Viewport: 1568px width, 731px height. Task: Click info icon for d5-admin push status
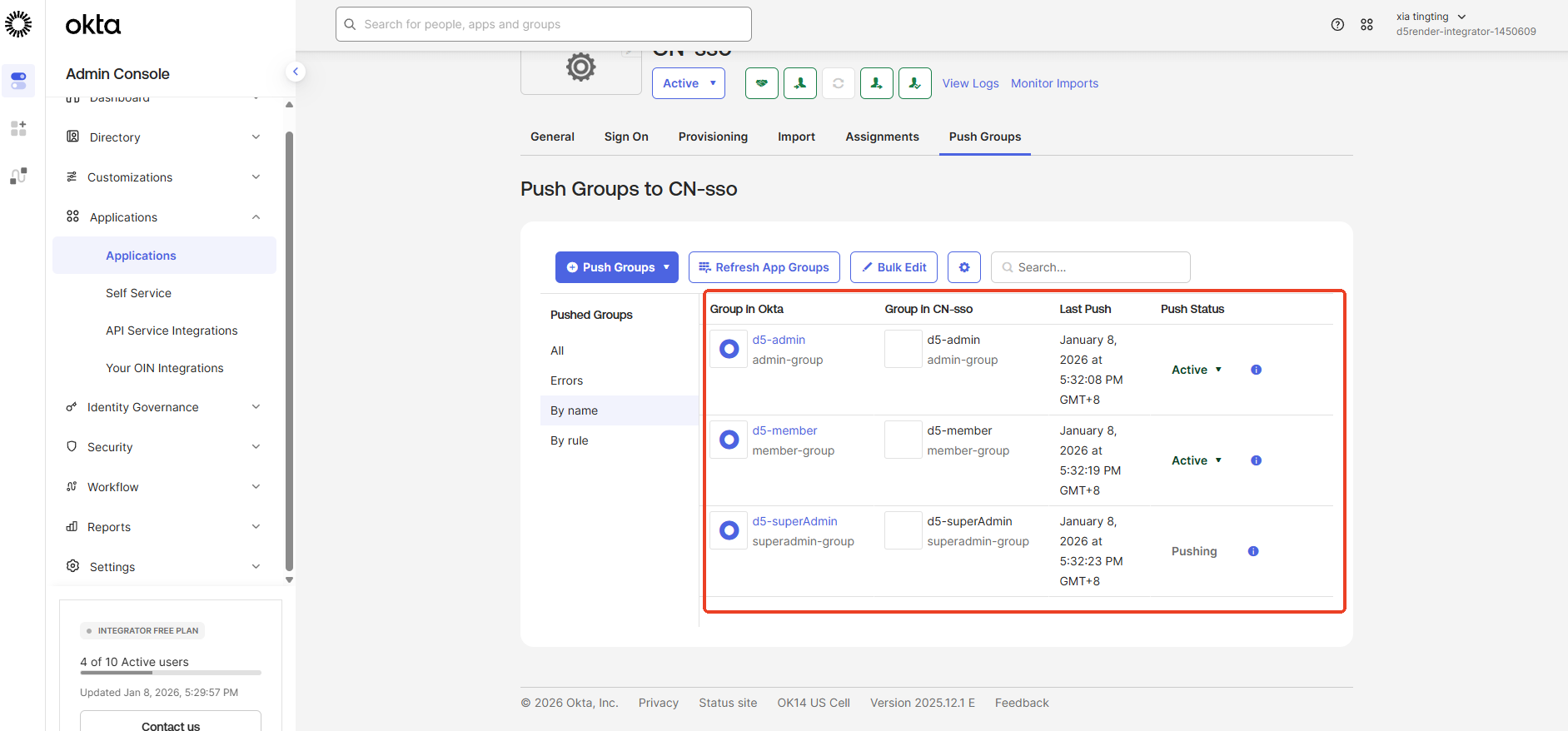tap(1256, 370)
